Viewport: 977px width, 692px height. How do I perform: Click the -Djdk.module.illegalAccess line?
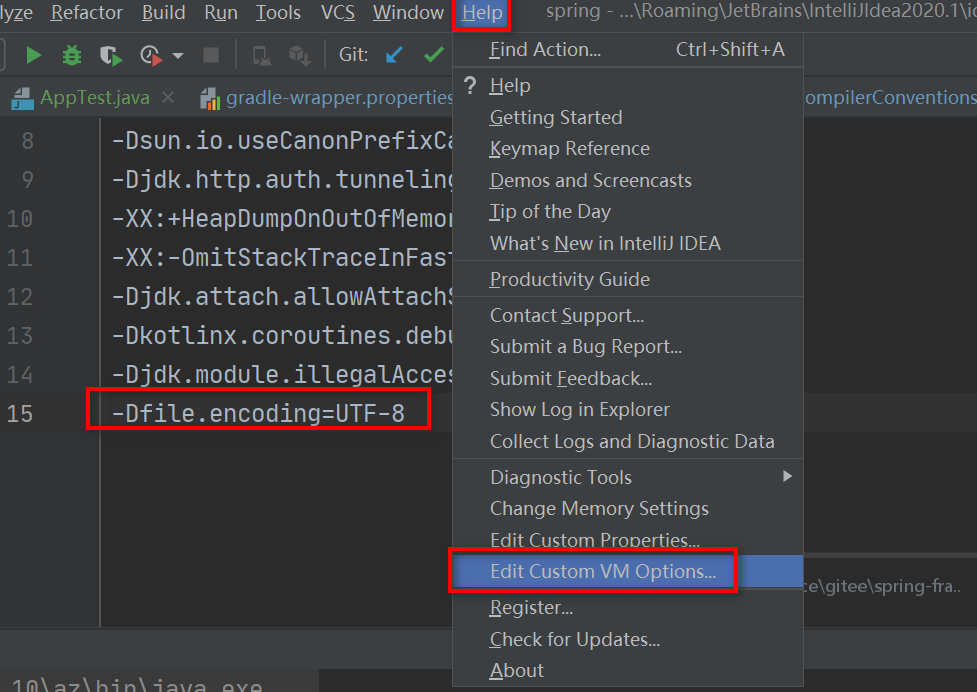point(282,374)
